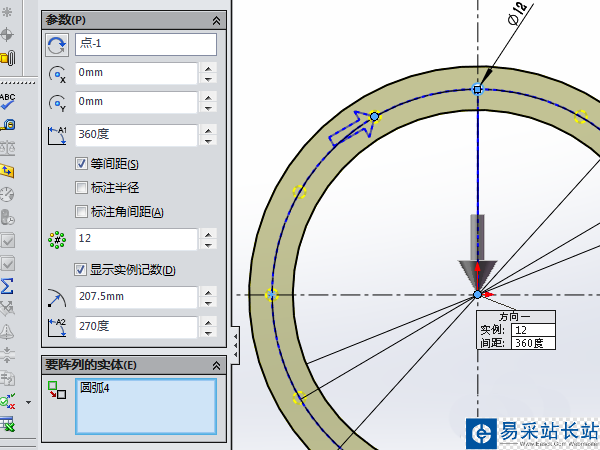Click the entities-to-pattern selection icon
This screenshot has height=450, width=600.
(x=57, y=390)
